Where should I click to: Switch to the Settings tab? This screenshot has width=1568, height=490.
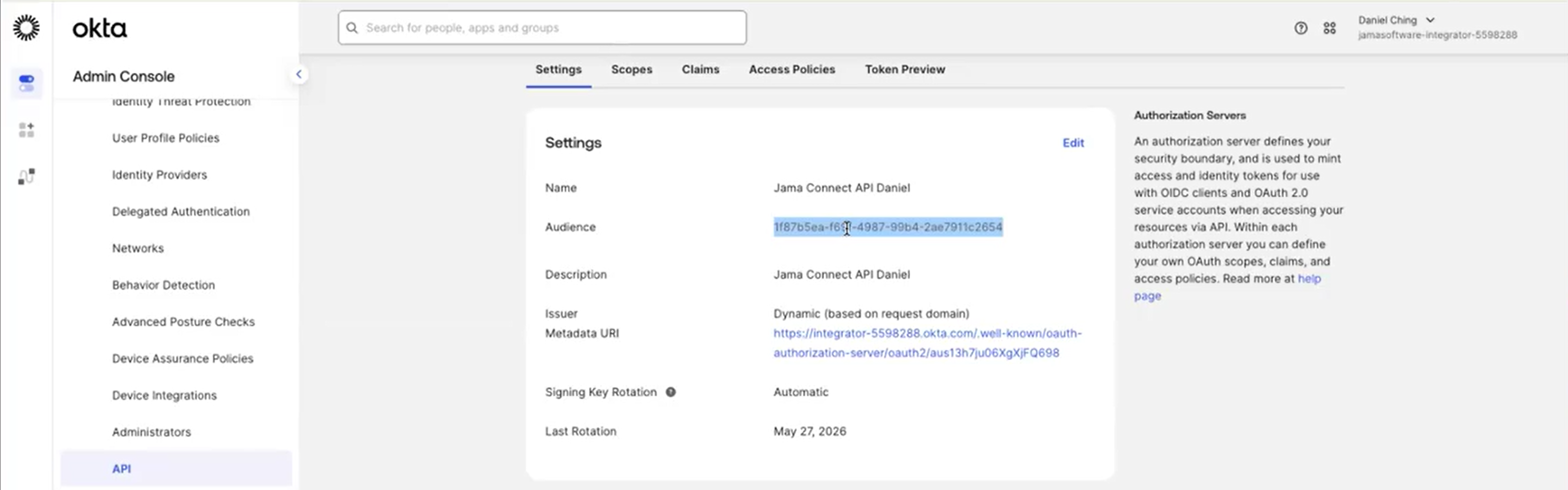click(x=558, y=70)
